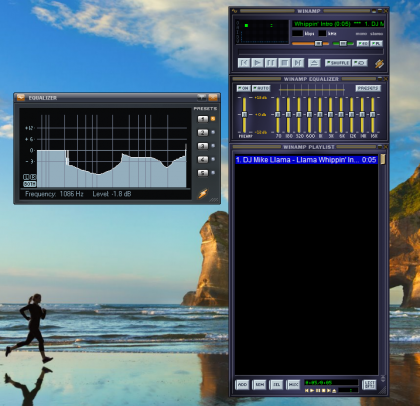Click the mini previous button in playlist
420x406 pixels.
tap(306, 390)
